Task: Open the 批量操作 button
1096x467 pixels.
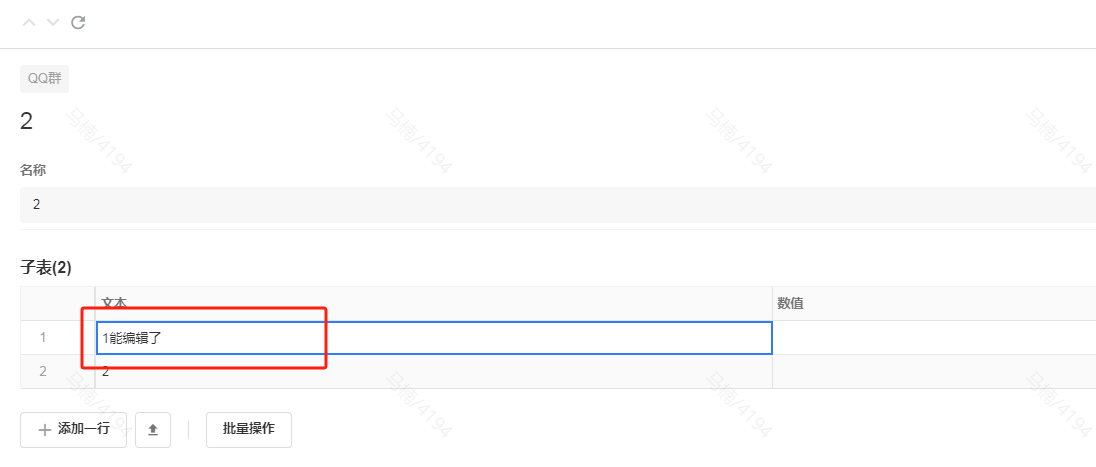Action: (x=248, y=429)
